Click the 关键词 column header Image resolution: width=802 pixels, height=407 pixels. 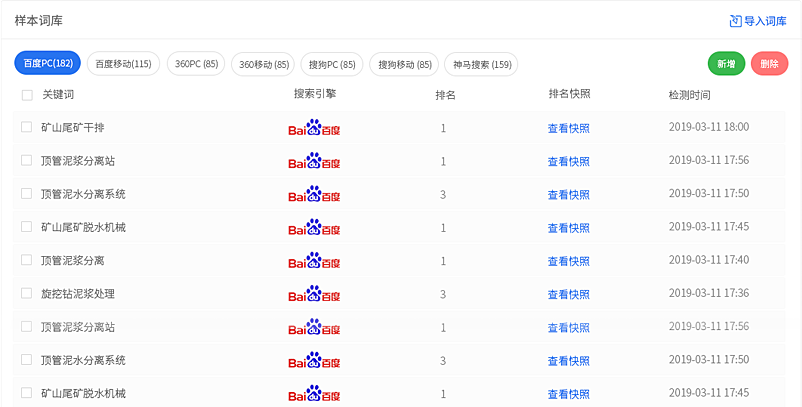tap(58, 95)
